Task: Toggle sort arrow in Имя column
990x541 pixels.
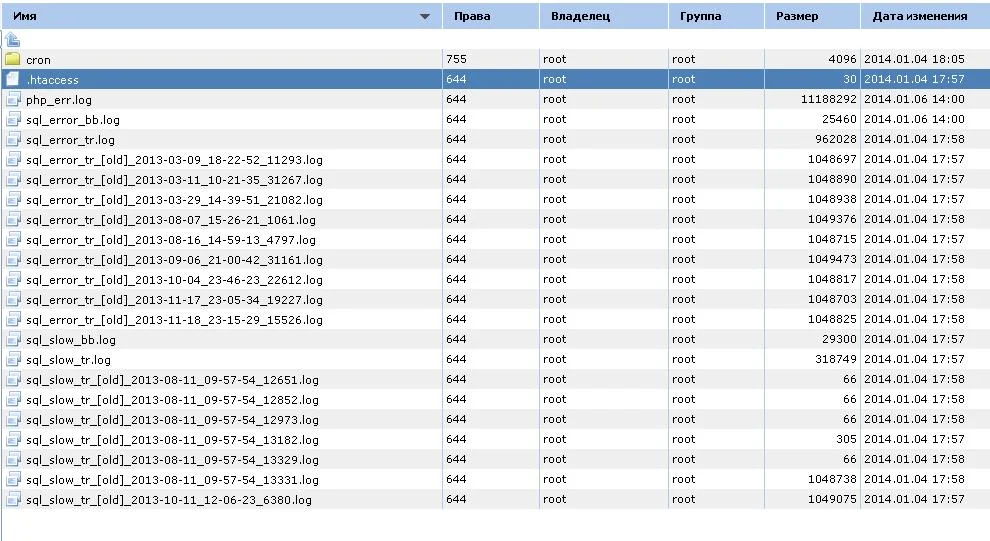Action: click(x=425, y=16)
